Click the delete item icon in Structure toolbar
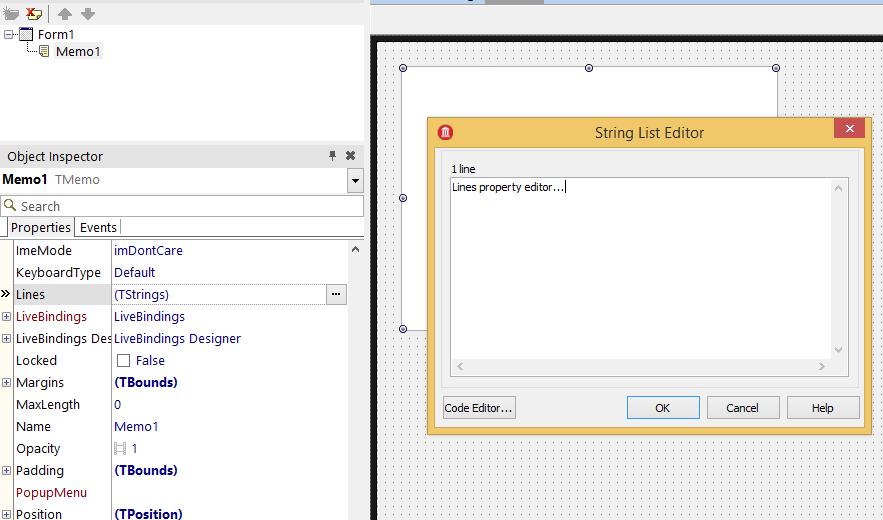The height and width of the screenshot is (520, 883). coord(34,14)
